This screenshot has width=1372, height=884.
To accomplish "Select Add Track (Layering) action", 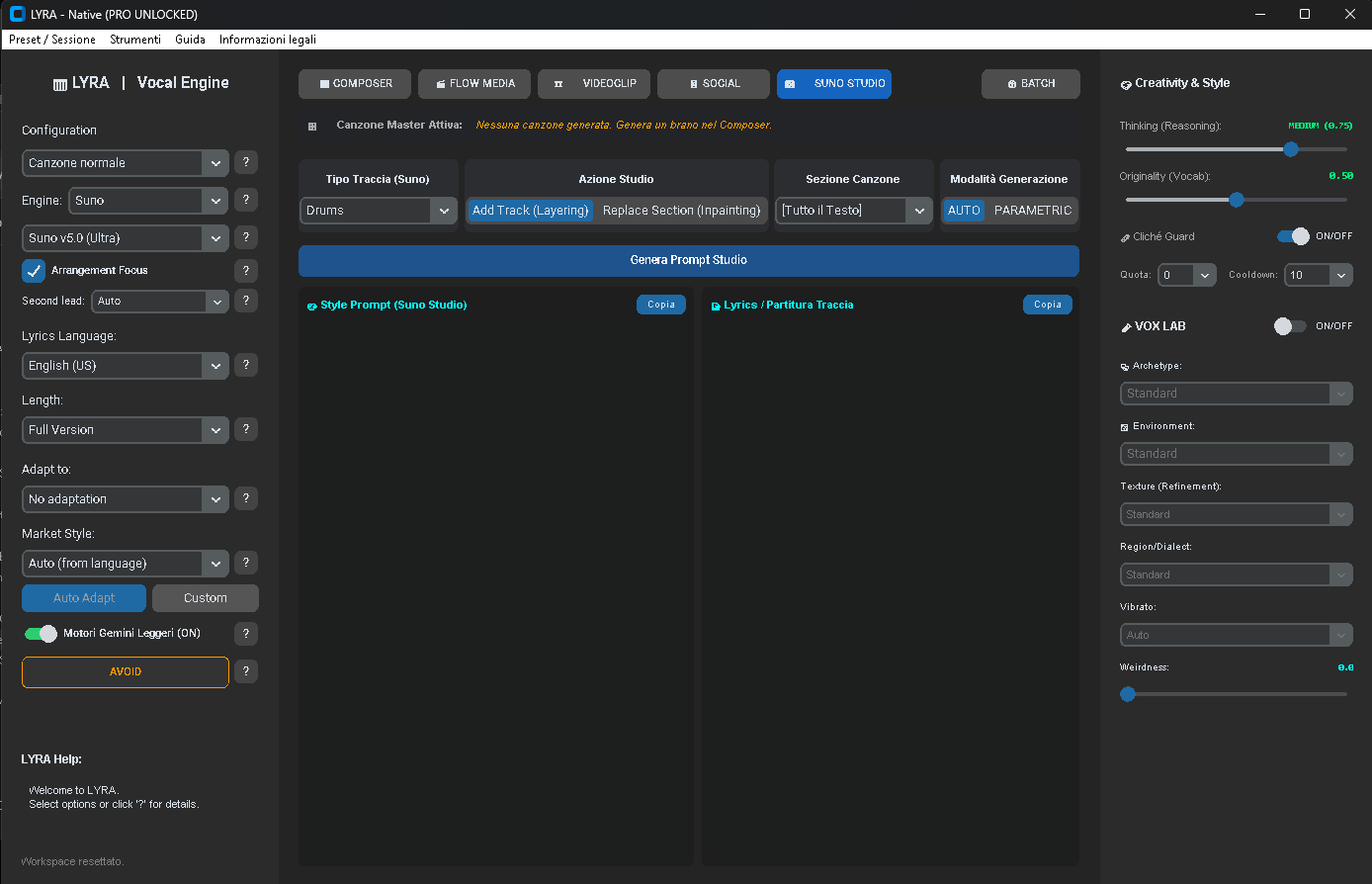I will click(x=531, y=210).
